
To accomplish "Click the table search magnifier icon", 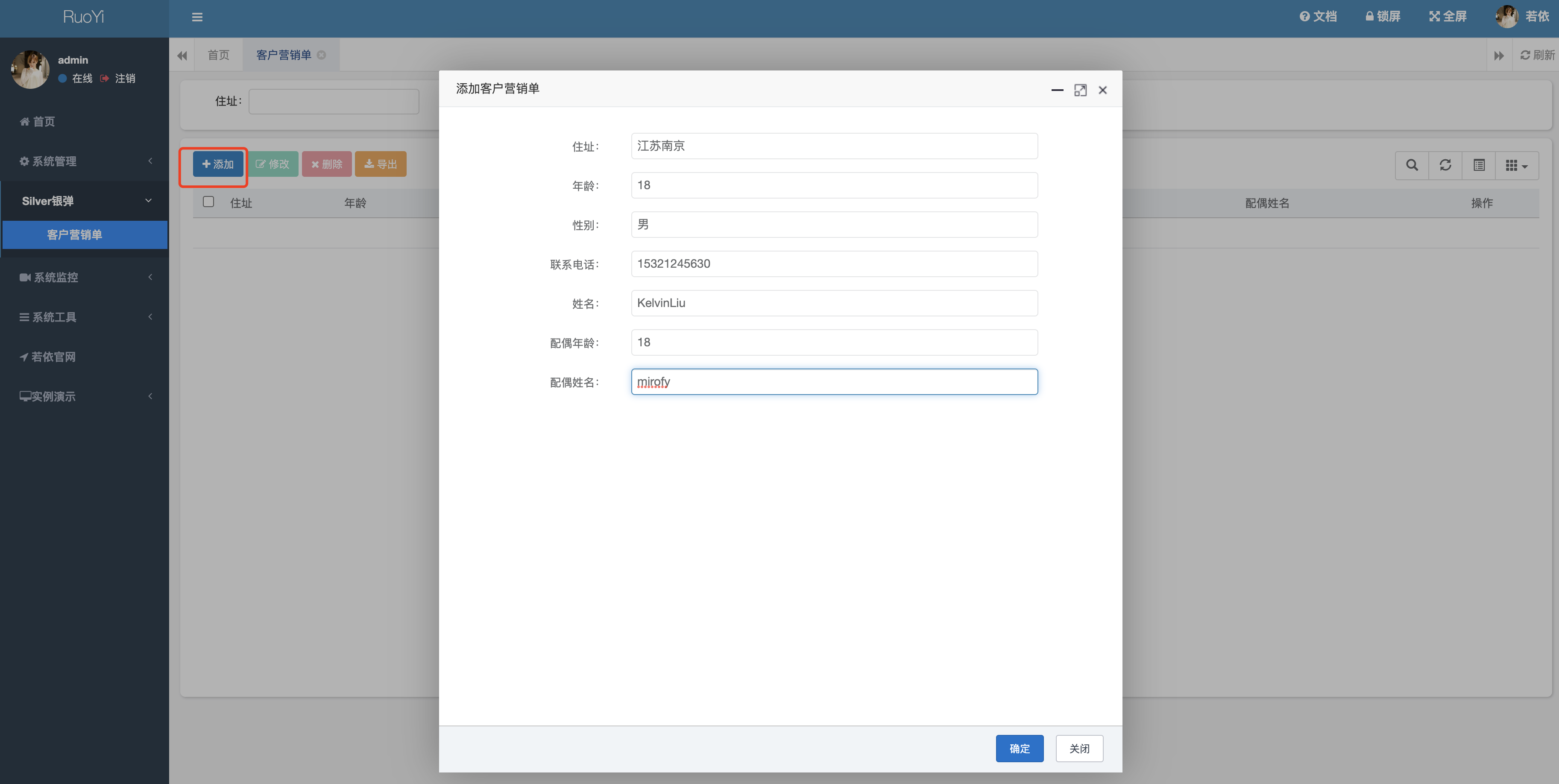I will [1411, 165].
